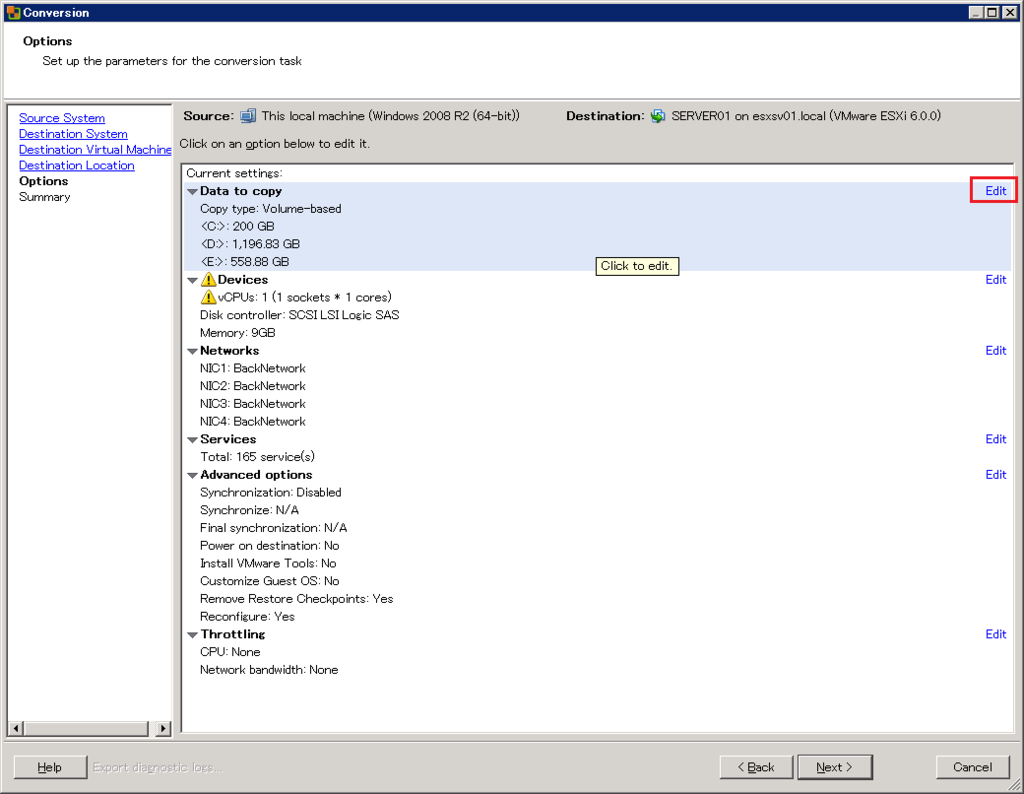Collapse the Advanced options section

coord(192,475)
